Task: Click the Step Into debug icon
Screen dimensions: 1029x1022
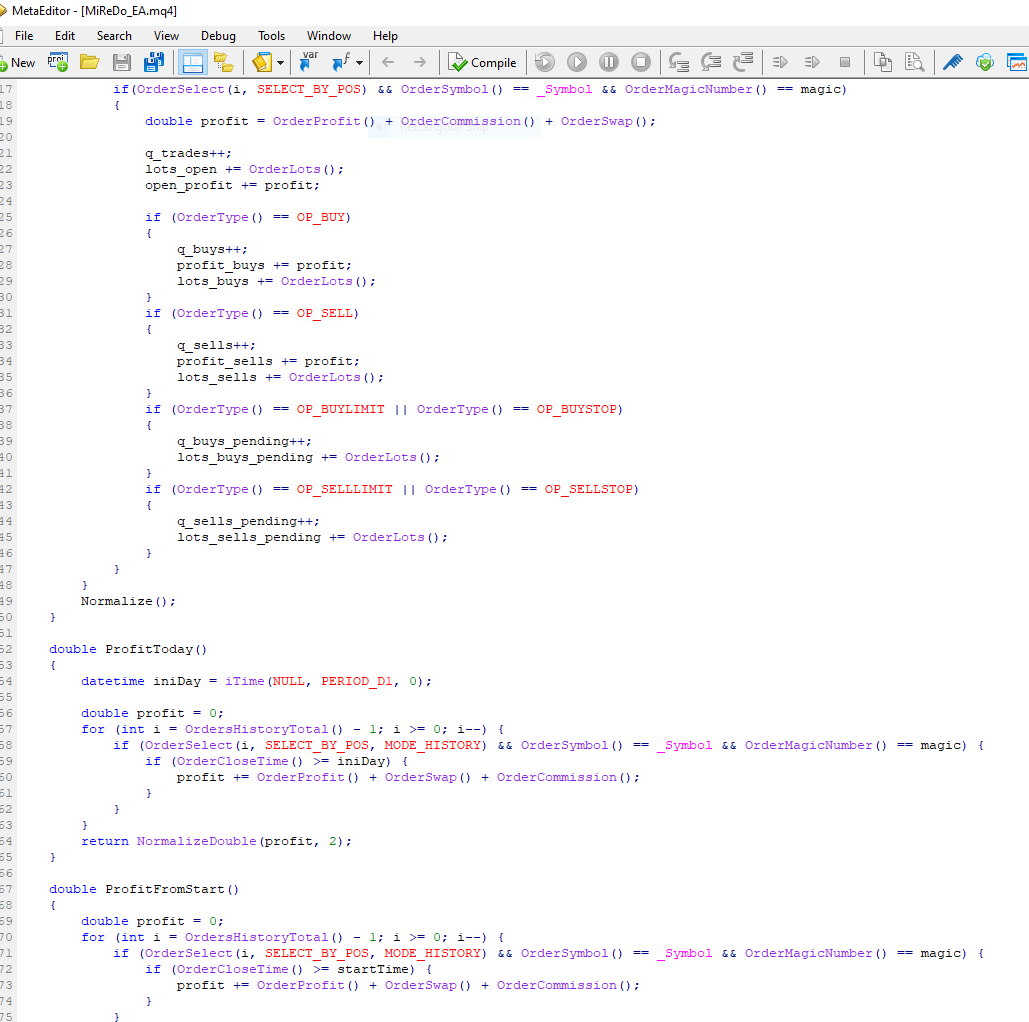Action: [679, 62]
